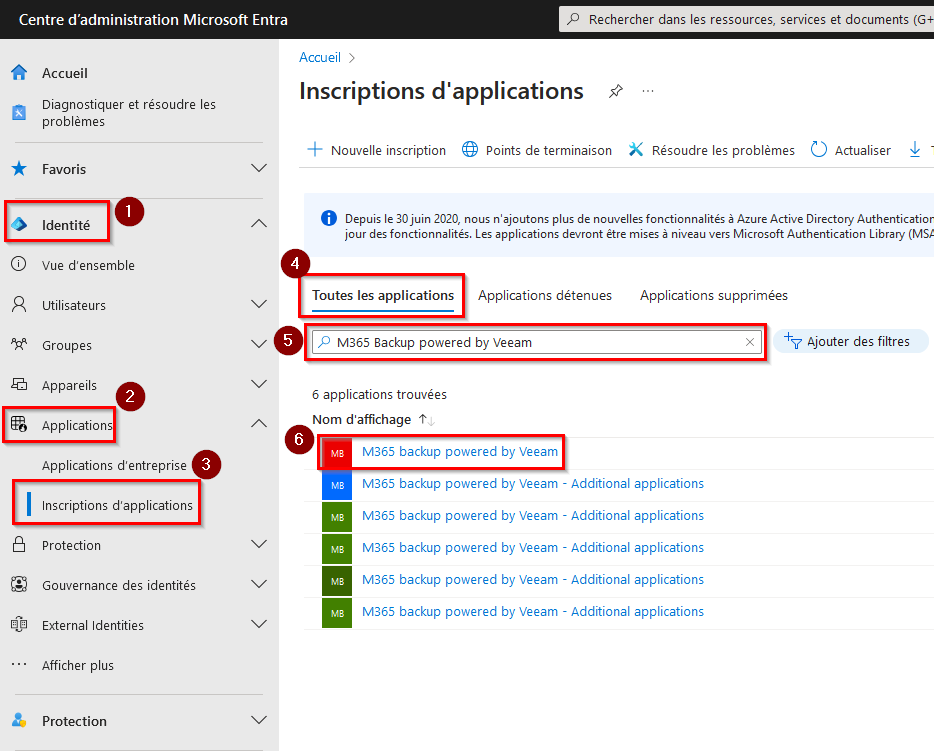
Task: Click Actualiser refresh button
Action: 851,149
